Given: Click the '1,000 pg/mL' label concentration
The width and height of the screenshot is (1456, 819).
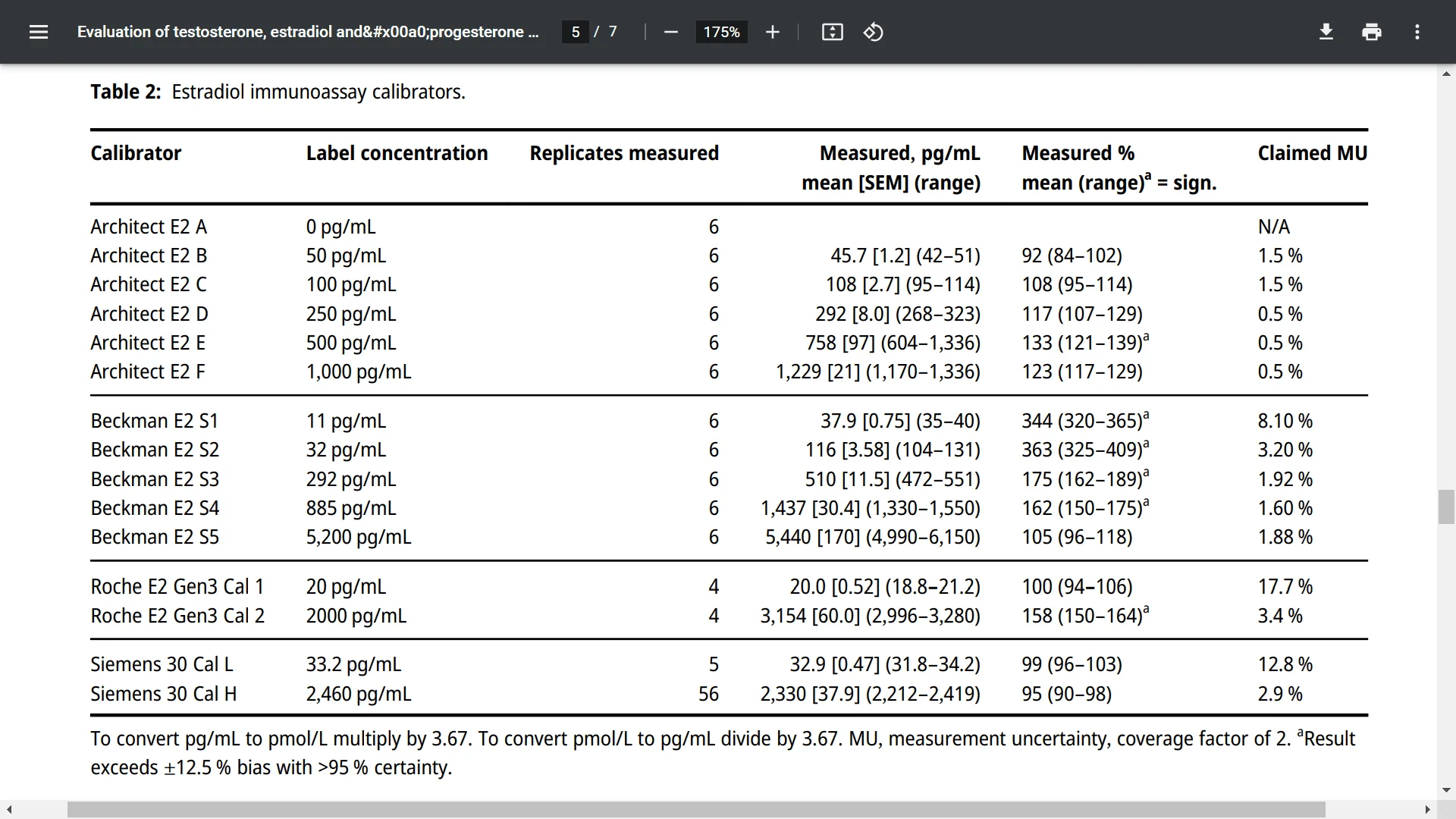Looking at the screenshot, I should [x=359, y=372].
